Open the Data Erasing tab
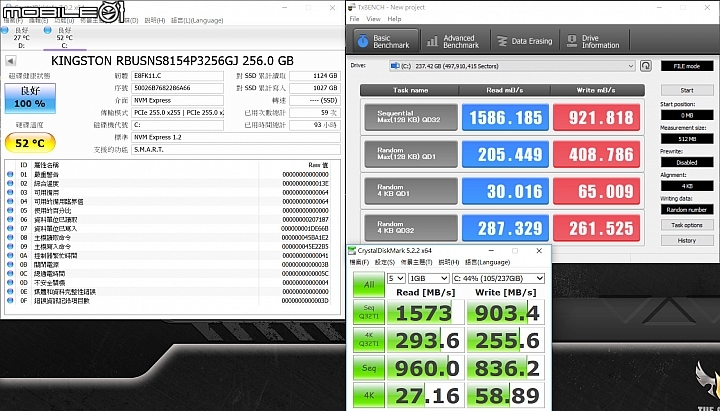The height and width of the screenshot is (411, 720). (x=525, y=41)
